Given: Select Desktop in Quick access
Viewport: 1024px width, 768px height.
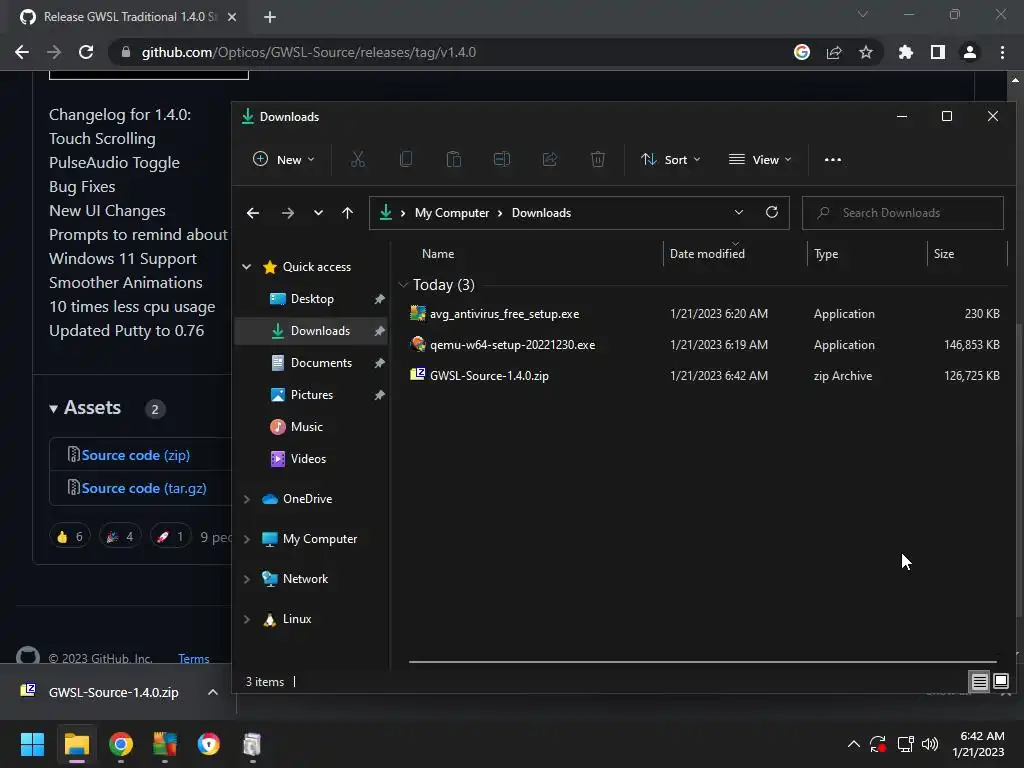Looking at the screenshot, I should (311, 299).
